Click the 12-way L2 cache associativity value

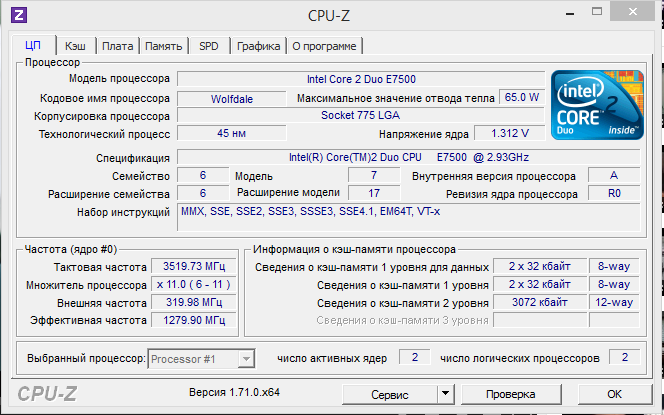614,302
